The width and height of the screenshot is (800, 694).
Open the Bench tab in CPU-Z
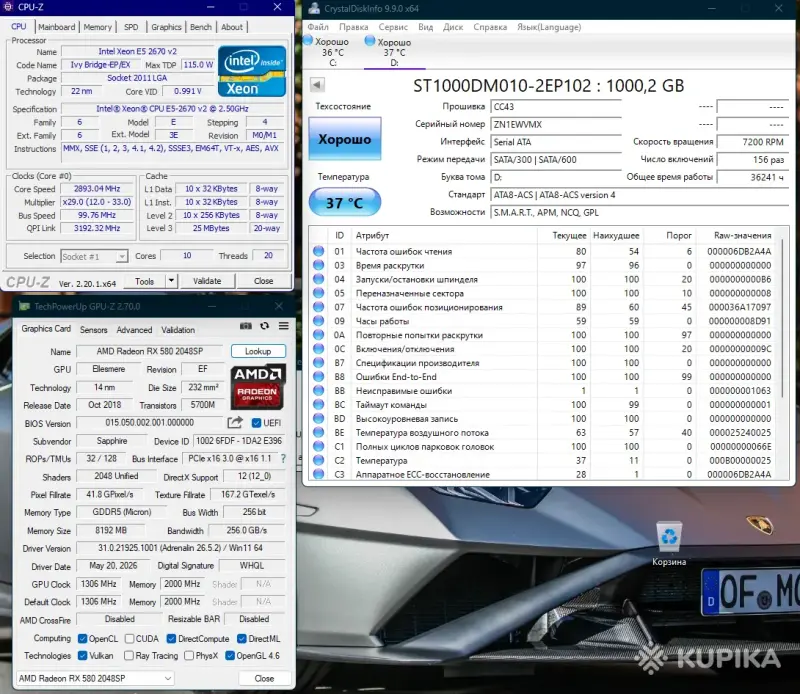(x=201, y=27)
